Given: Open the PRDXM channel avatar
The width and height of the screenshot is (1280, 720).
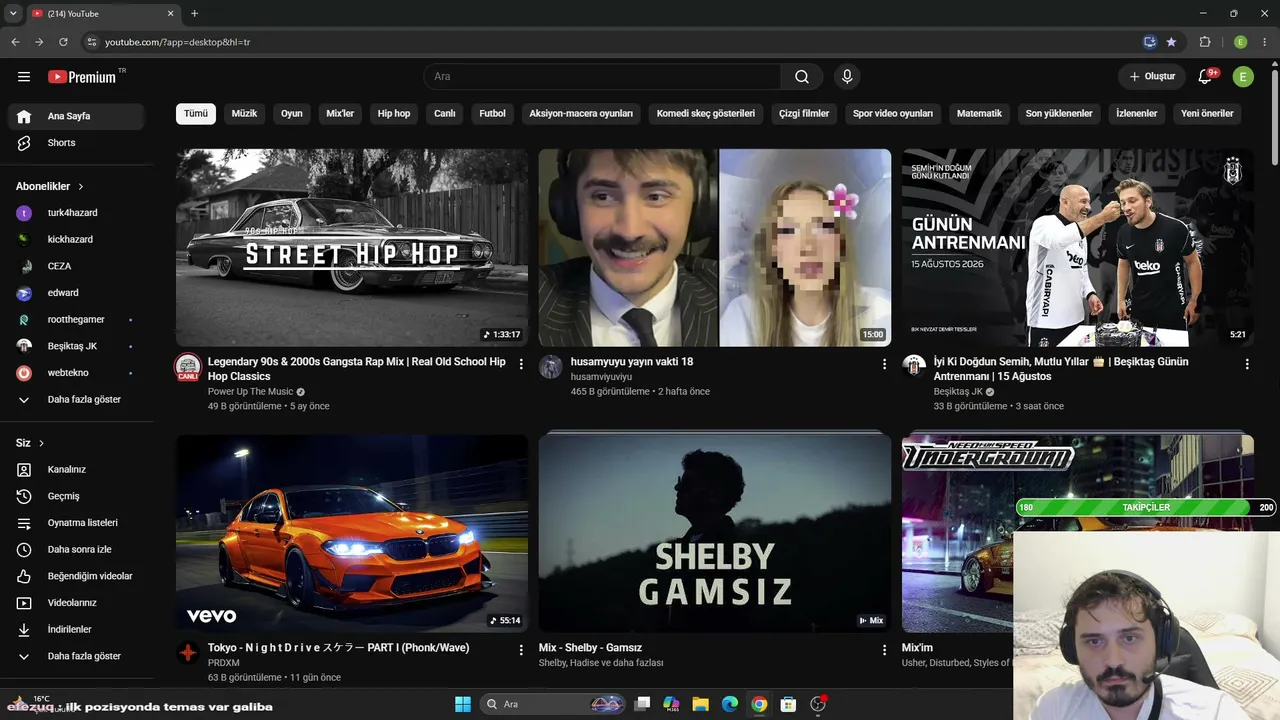Looking at the screenshot, I should point(188,653).
